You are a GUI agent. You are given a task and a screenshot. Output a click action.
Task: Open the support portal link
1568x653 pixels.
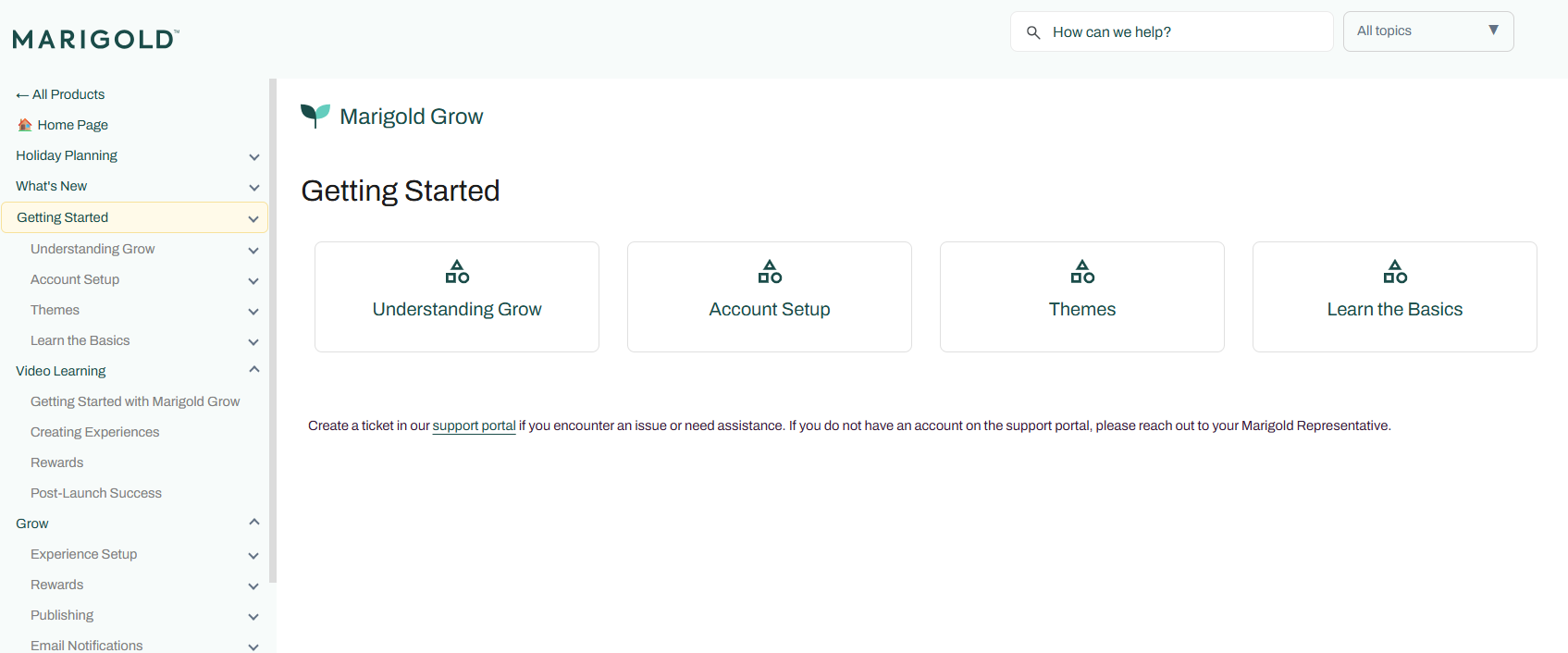[x=474, y=425]
